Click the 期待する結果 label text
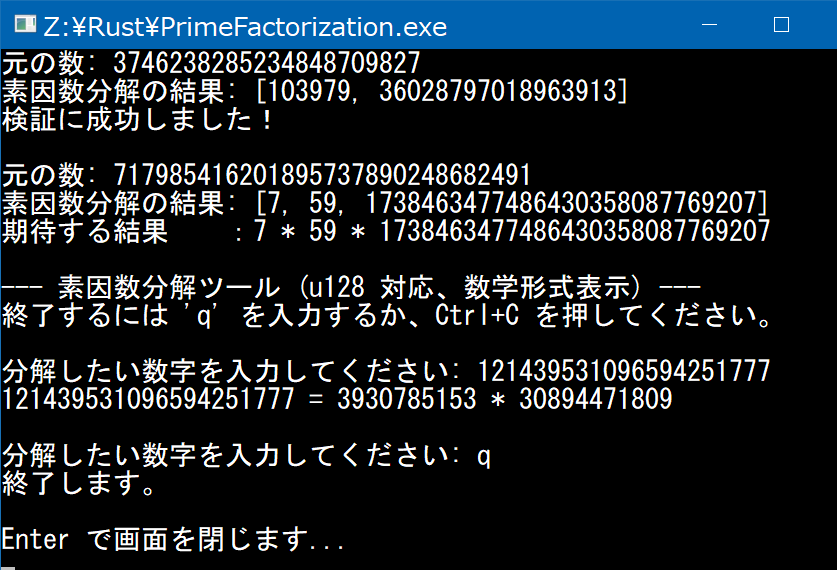This screenshot has width=837, height=570. point(84,232)
